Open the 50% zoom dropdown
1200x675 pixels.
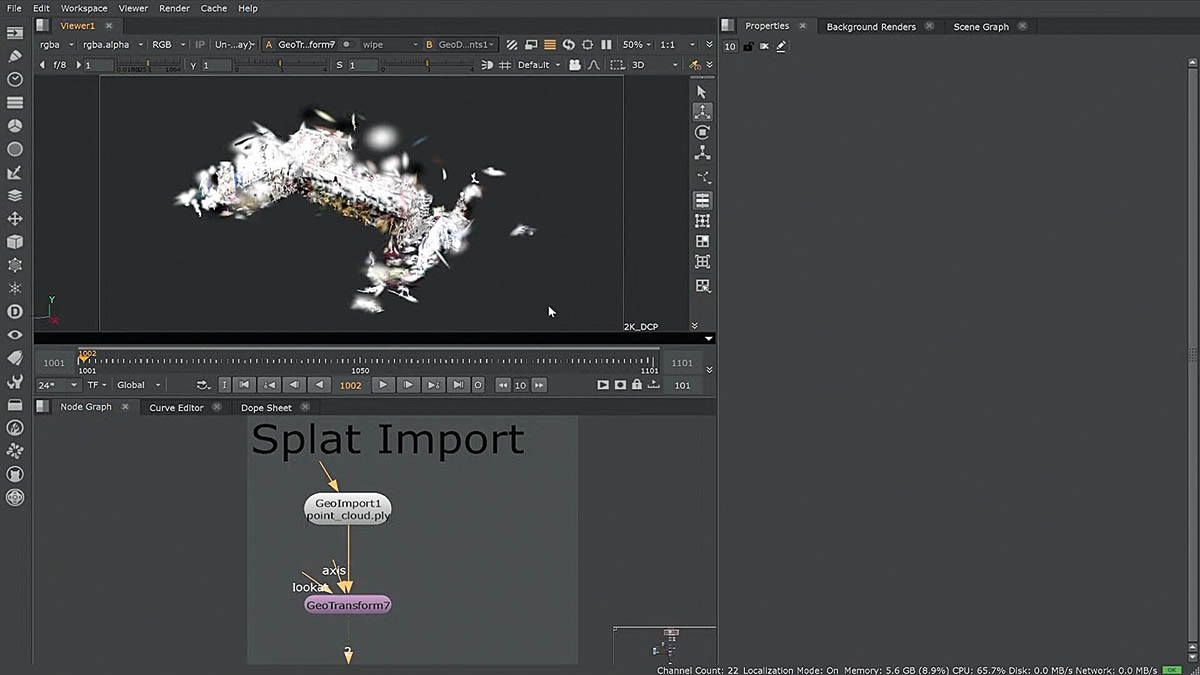pos(637,45)
